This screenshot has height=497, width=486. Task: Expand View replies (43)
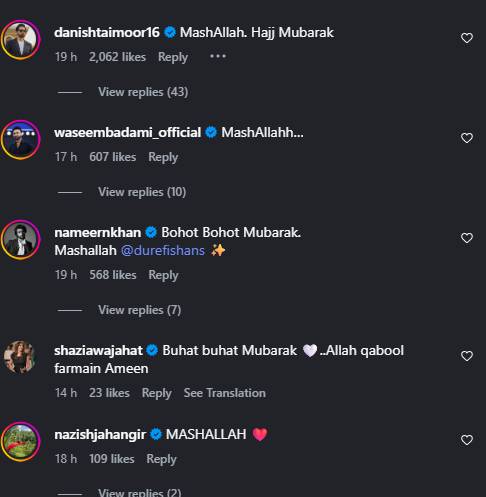[x=143, y=92]
